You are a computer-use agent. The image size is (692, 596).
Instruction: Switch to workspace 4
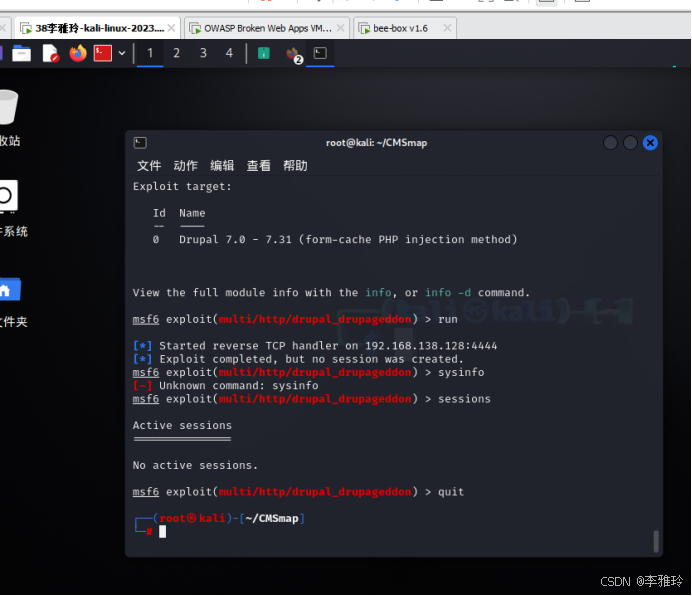229,53
